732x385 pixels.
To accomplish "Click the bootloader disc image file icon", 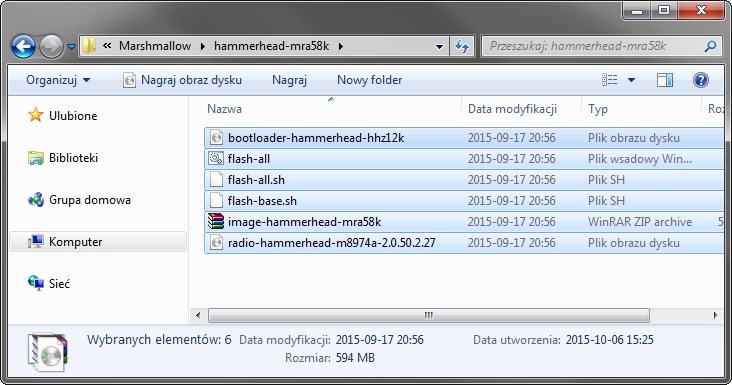I will tap(216, 138).
